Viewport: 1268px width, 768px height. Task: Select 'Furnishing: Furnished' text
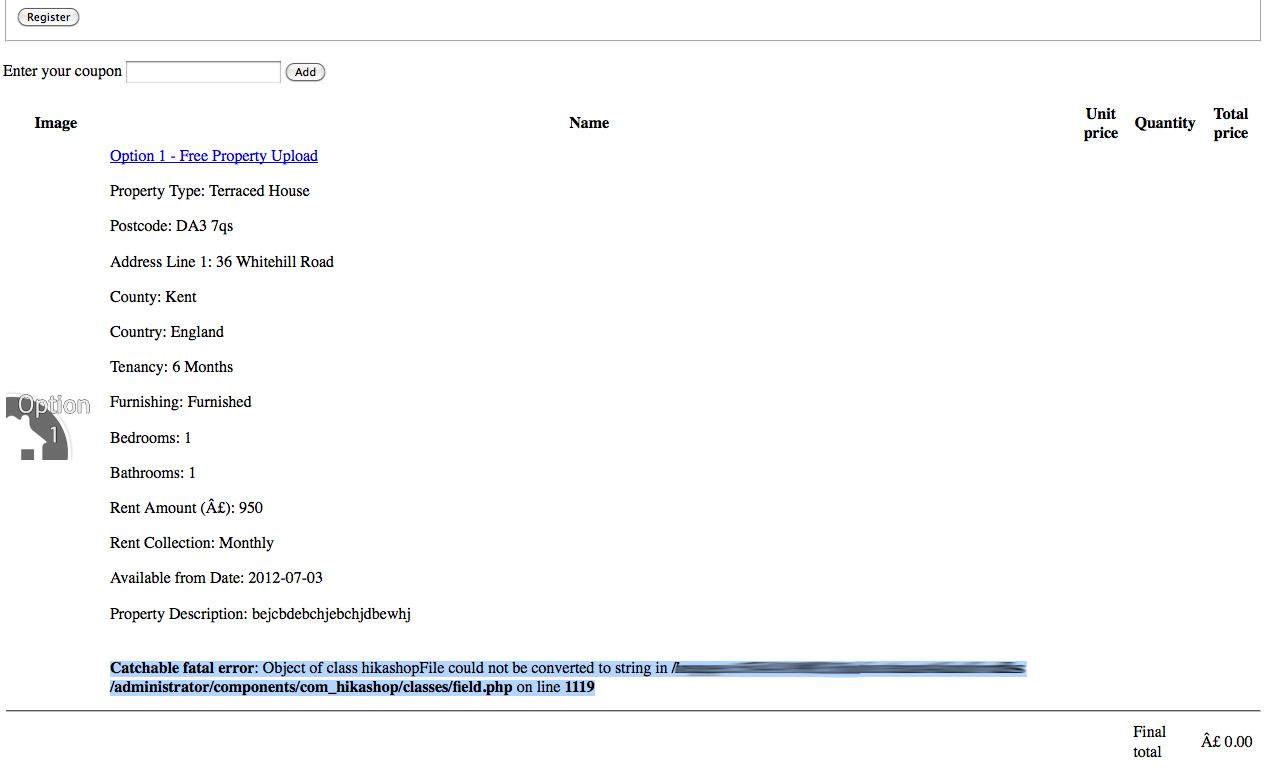click(x=181, y=402)
